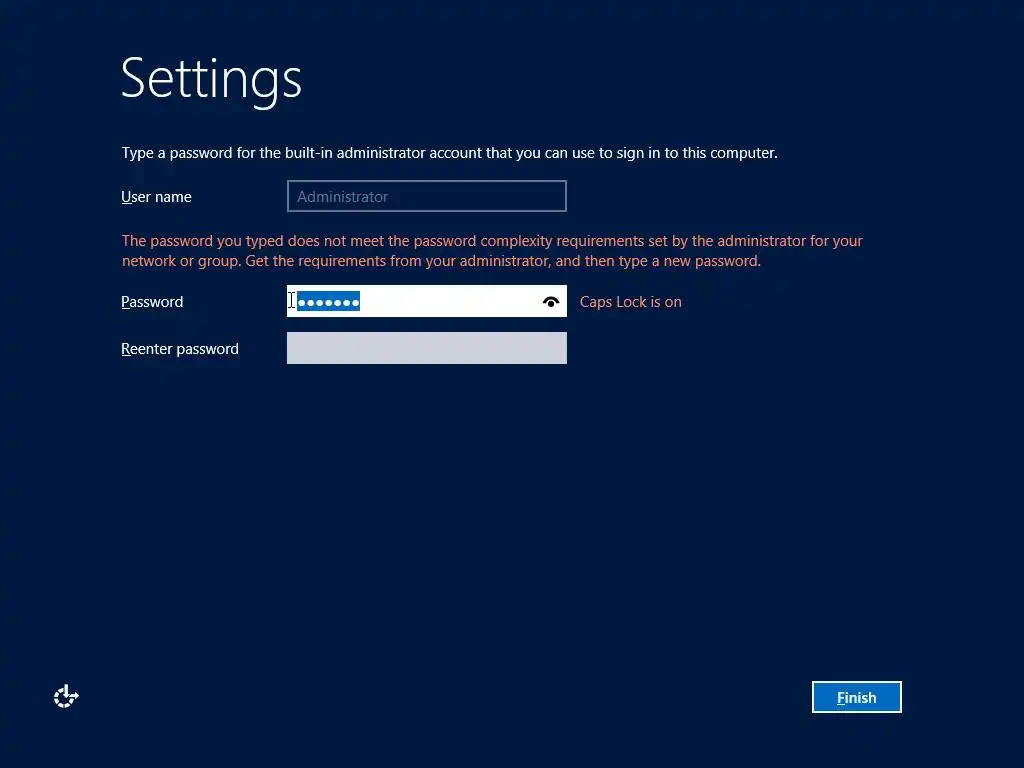Click the 'Password' label beside the field
The height and width of the screenshot is (768, 1024).
(152, 302)
